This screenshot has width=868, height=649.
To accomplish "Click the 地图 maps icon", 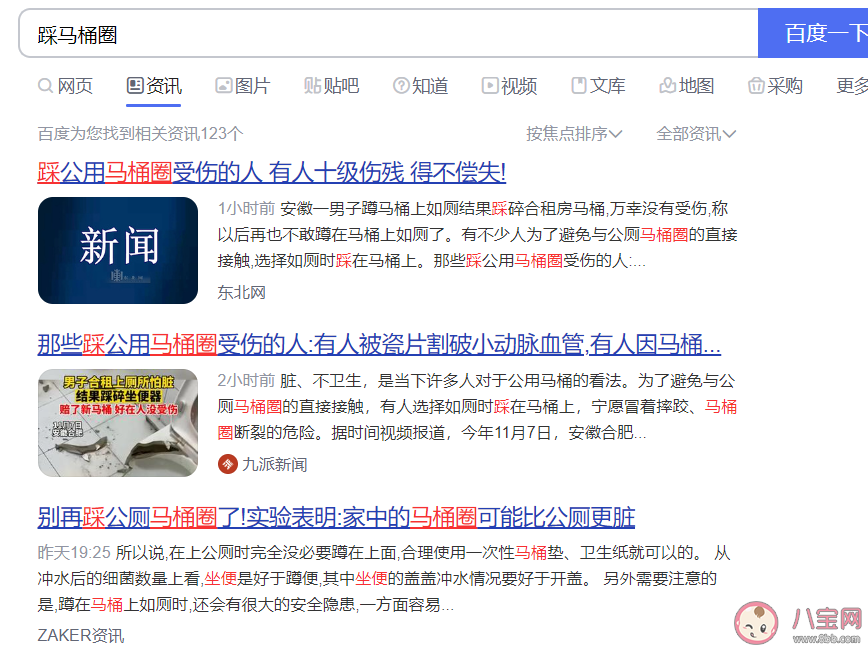I will [667, 85].
